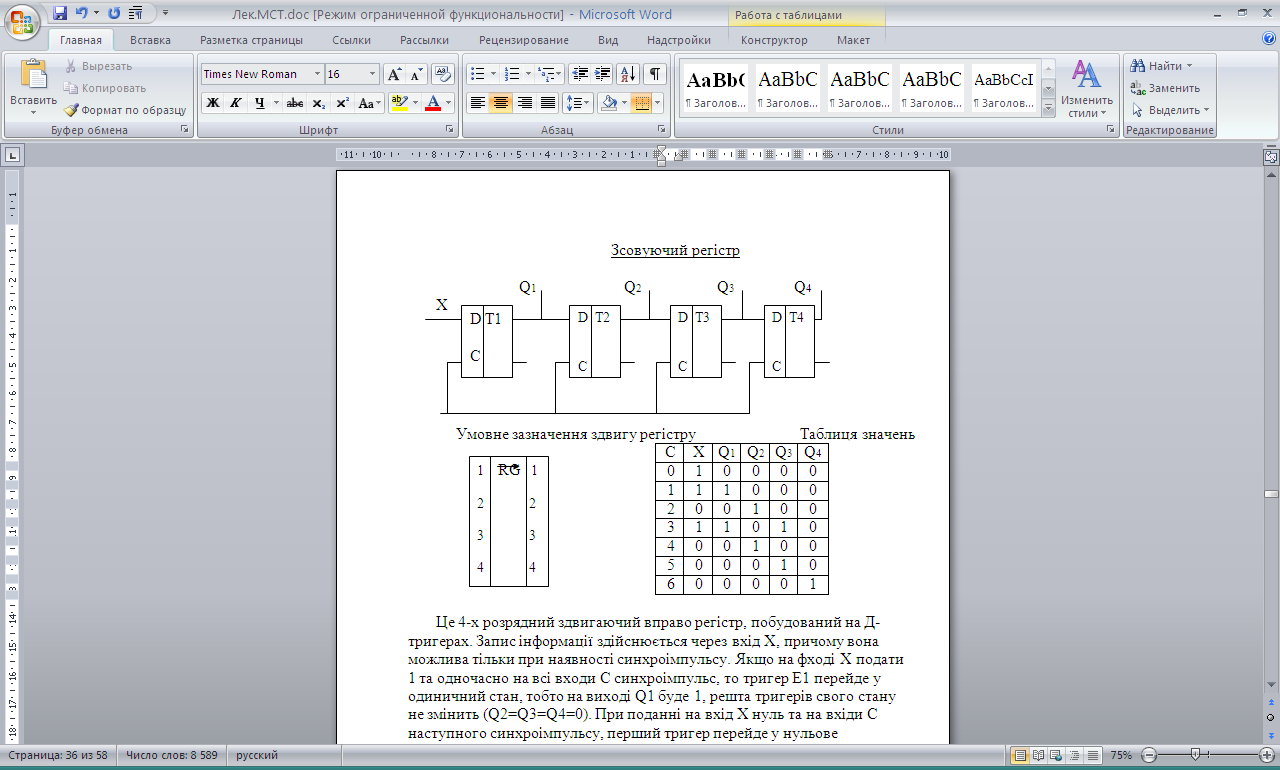Click tab stop selector
The width and height of the screenshot is (1280, 770).
click(x=13, y=155)
